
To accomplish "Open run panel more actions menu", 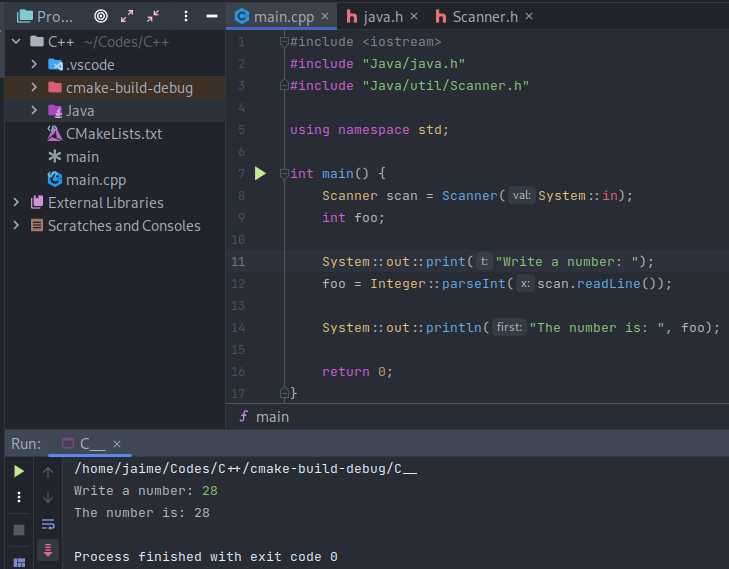I will coord(19,497).
